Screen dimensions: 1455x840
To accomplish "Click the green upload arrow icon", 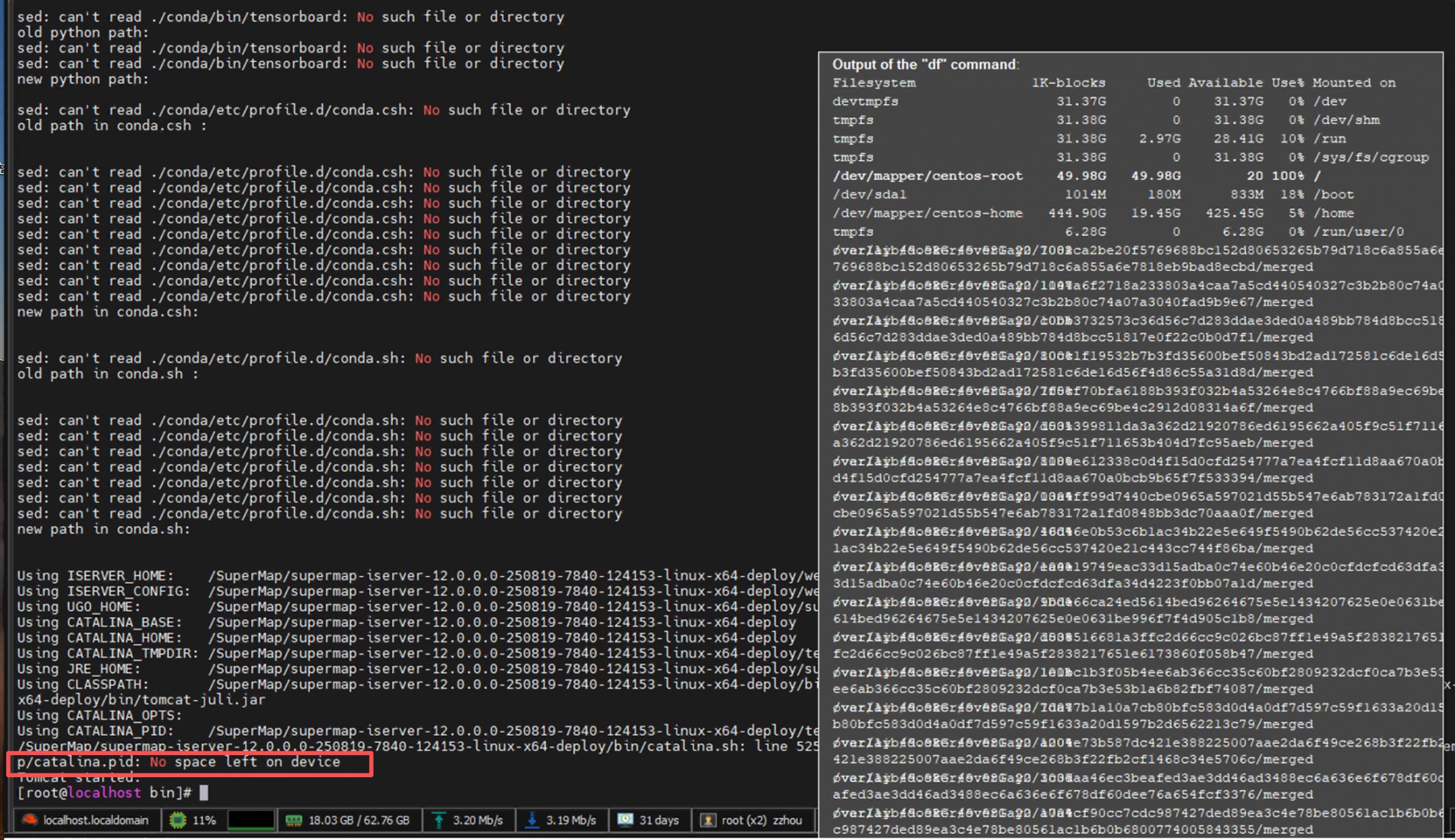I will click(439, 820).
